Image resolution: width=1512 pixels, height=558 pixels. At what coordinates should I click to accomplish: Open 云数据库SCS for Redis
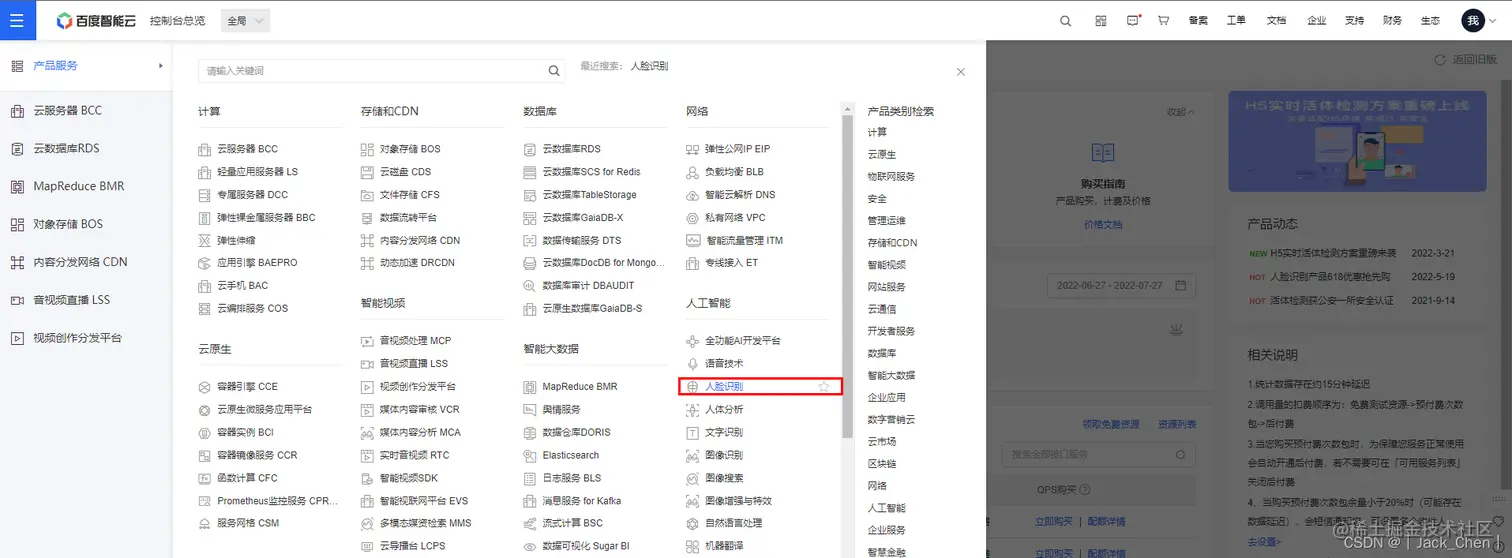pyautogui.click(x=591, y=172)
